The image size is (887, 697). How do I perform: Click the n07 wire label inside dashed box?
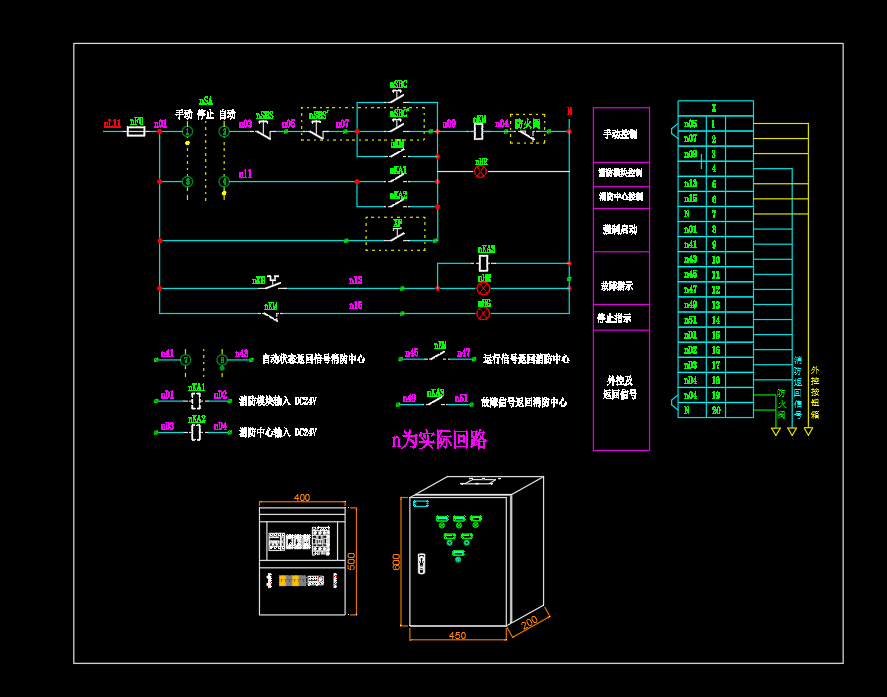[x=342, y=123]
